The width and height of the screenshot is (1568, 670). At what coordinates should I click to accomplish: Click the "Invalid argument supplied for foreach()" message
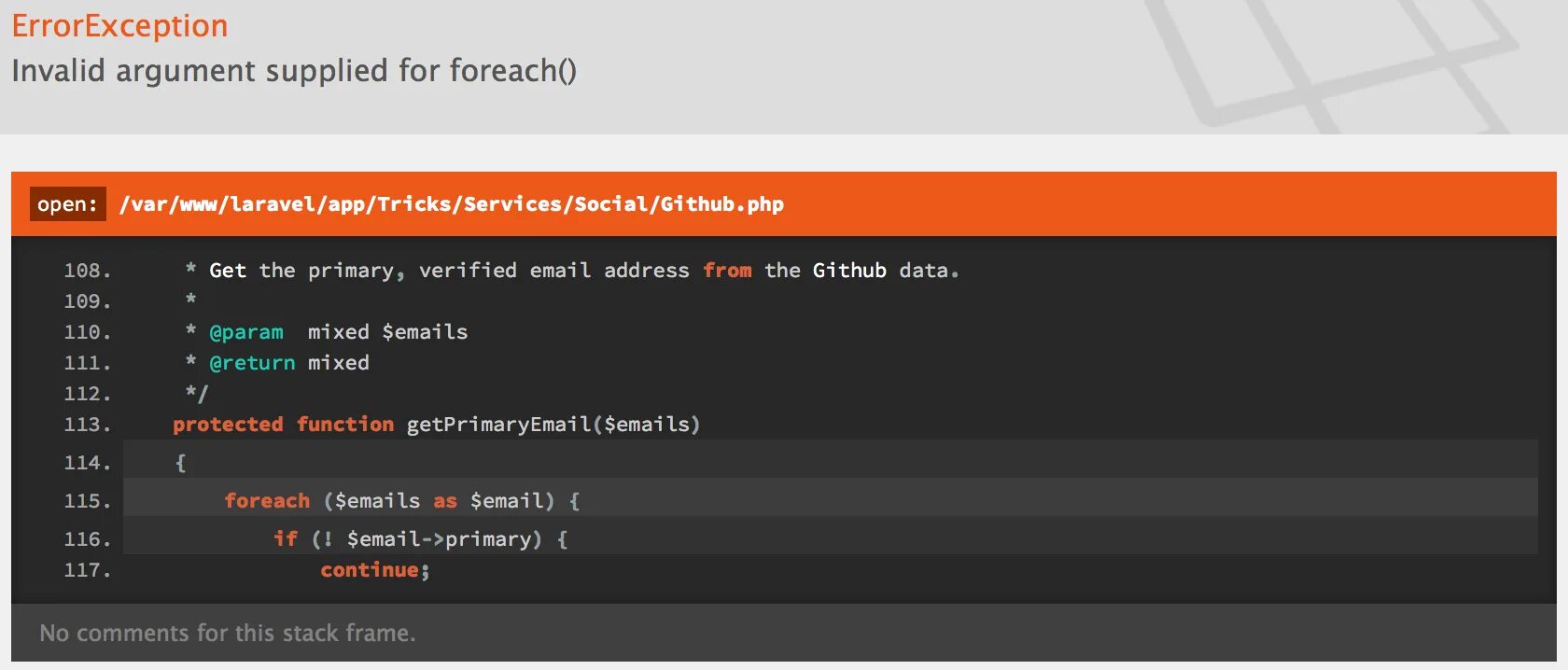(x=294, y=71)
